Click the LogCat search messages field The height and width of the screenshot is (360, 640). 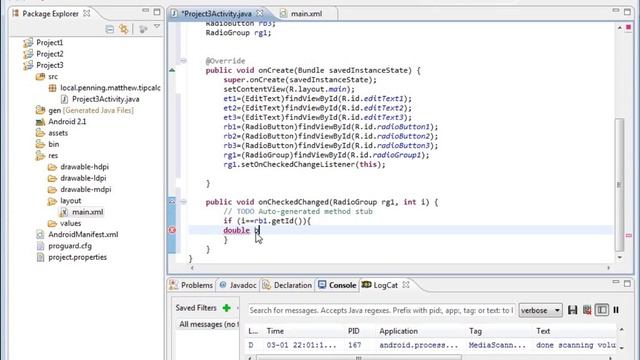pos(382,310)
